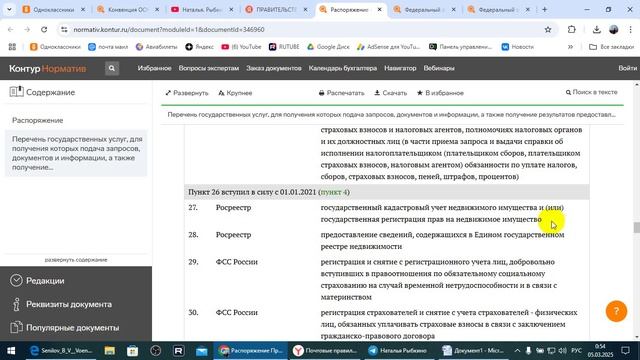Click Развернуть to expand the document
This screenshot has width=640, height=360.
pyautogui.click(x=187, y=93)
